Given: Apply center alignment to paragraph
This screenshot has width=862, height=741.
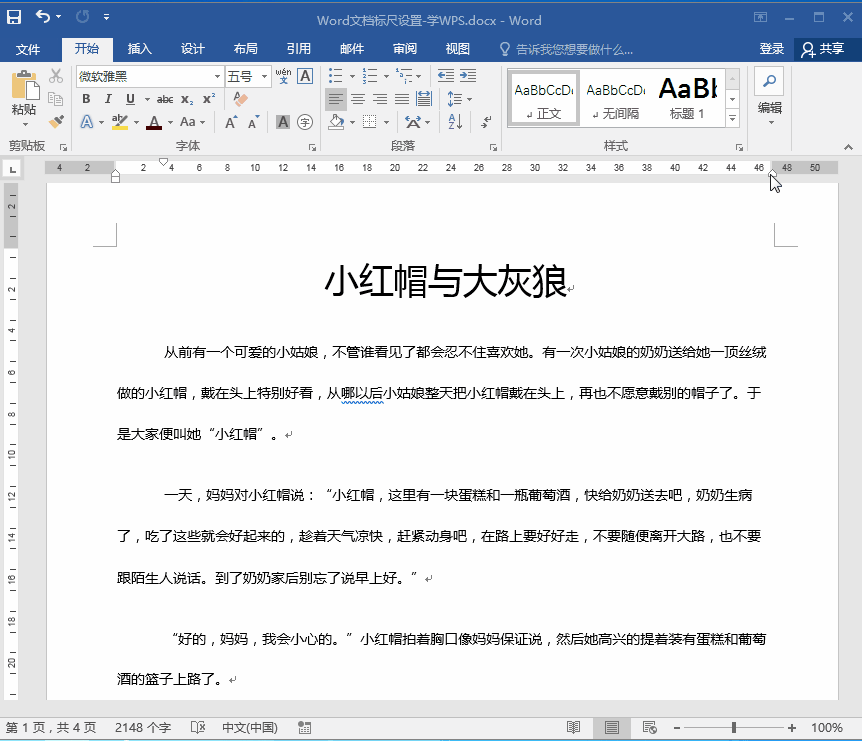Looking at the screenshot, I should (x=358, y=99).
